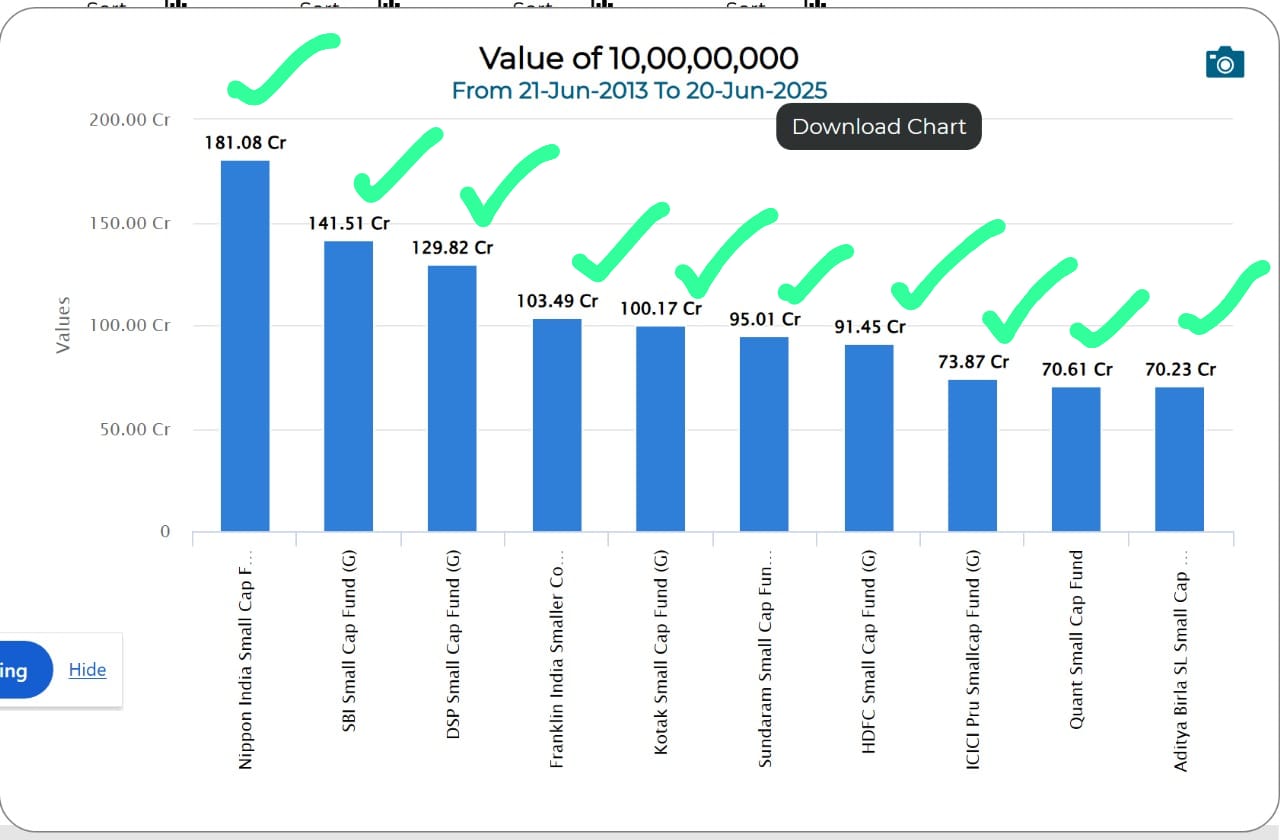
Task: Select the rightmost Sort label at top
Action: (745, 7)
